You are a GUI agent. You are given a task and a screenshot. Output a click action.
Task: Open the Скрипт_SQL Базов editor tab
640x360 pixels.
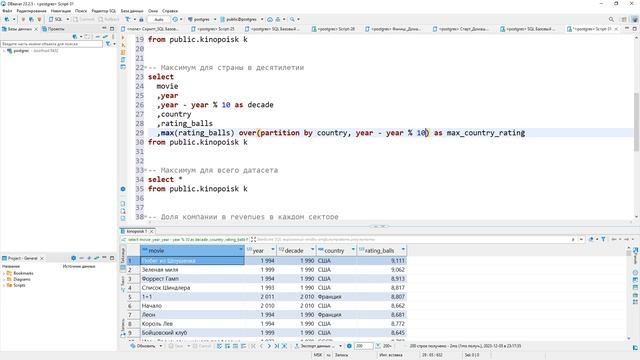[149, 29]
